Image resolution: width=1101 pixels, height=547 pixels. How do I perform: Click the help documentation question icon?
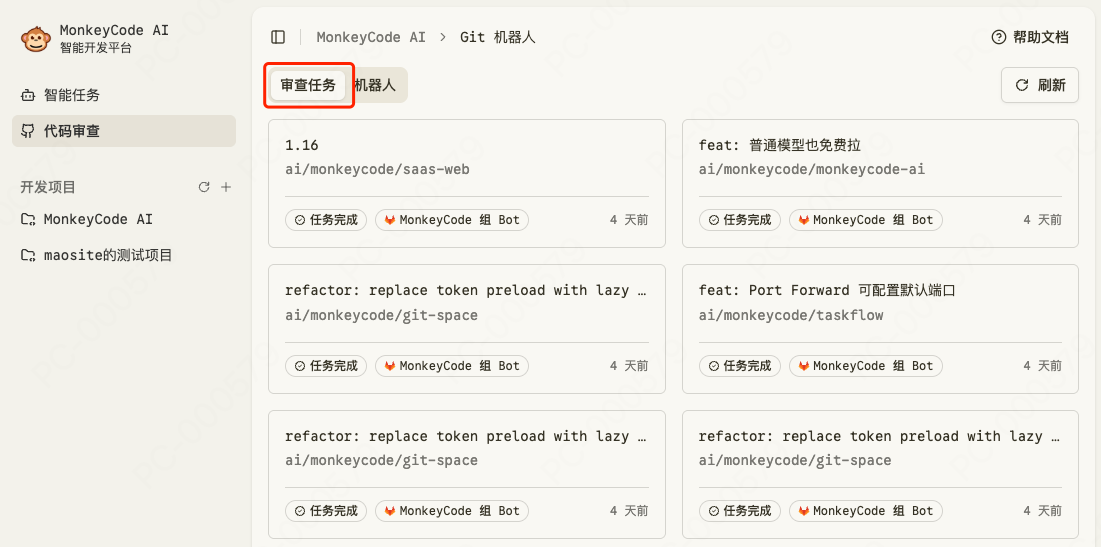[x=998, y=37]
